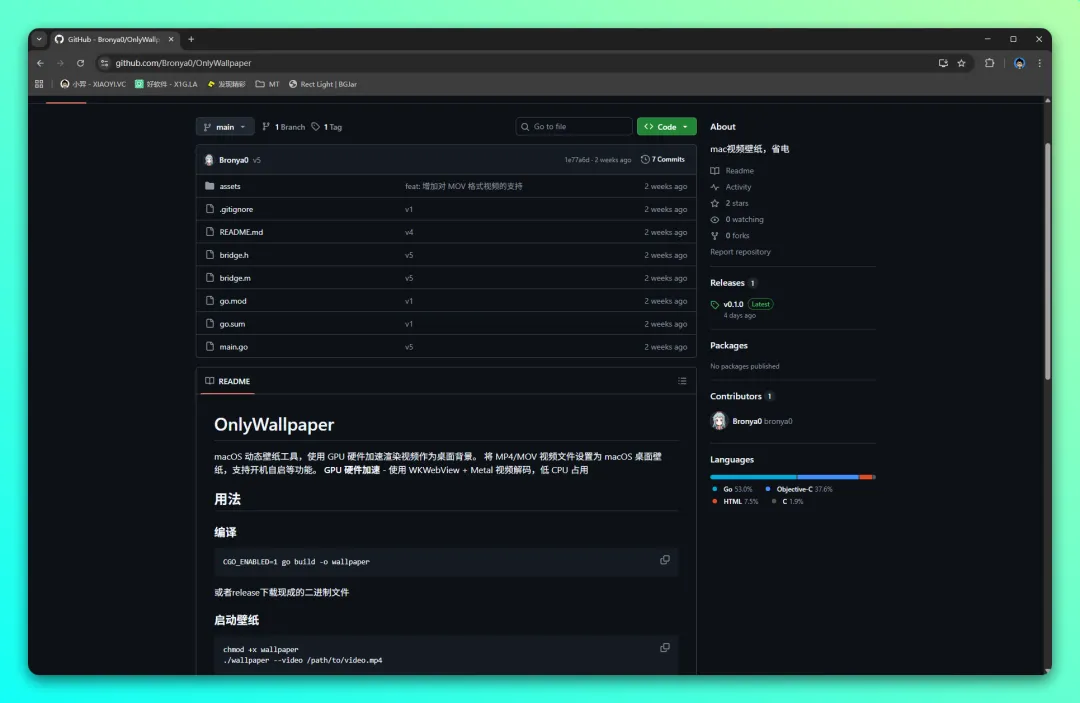This screenshot has height=703, width=1080.
Task: Click the Bronya0 contributor avatar
Action: 718,421
